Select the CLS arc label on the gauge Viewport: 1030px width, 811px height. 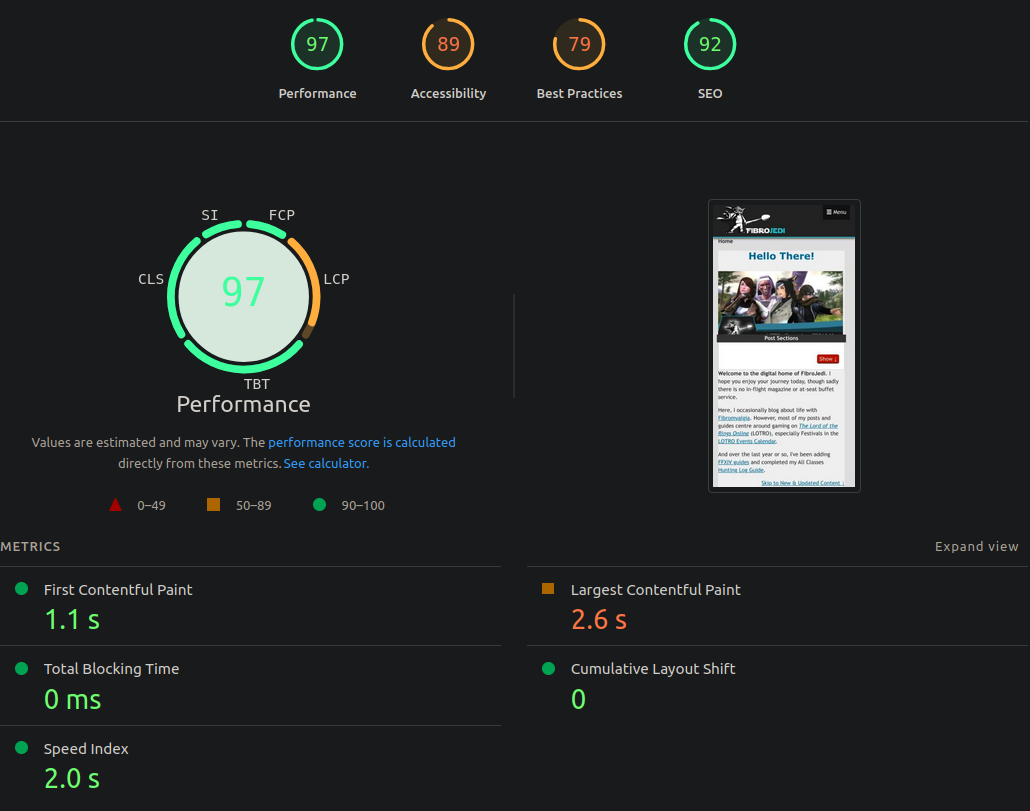(151, 279)
